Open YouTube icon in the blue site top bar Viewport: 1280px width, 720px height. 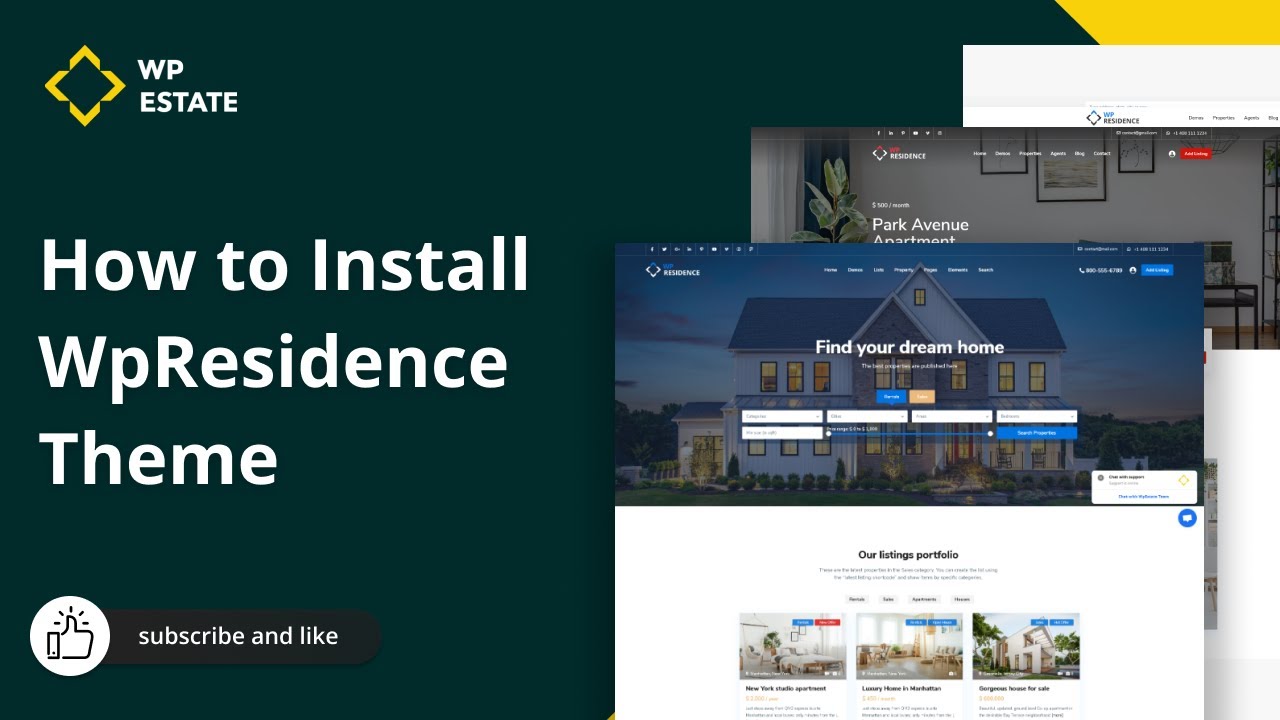(714, 249)
